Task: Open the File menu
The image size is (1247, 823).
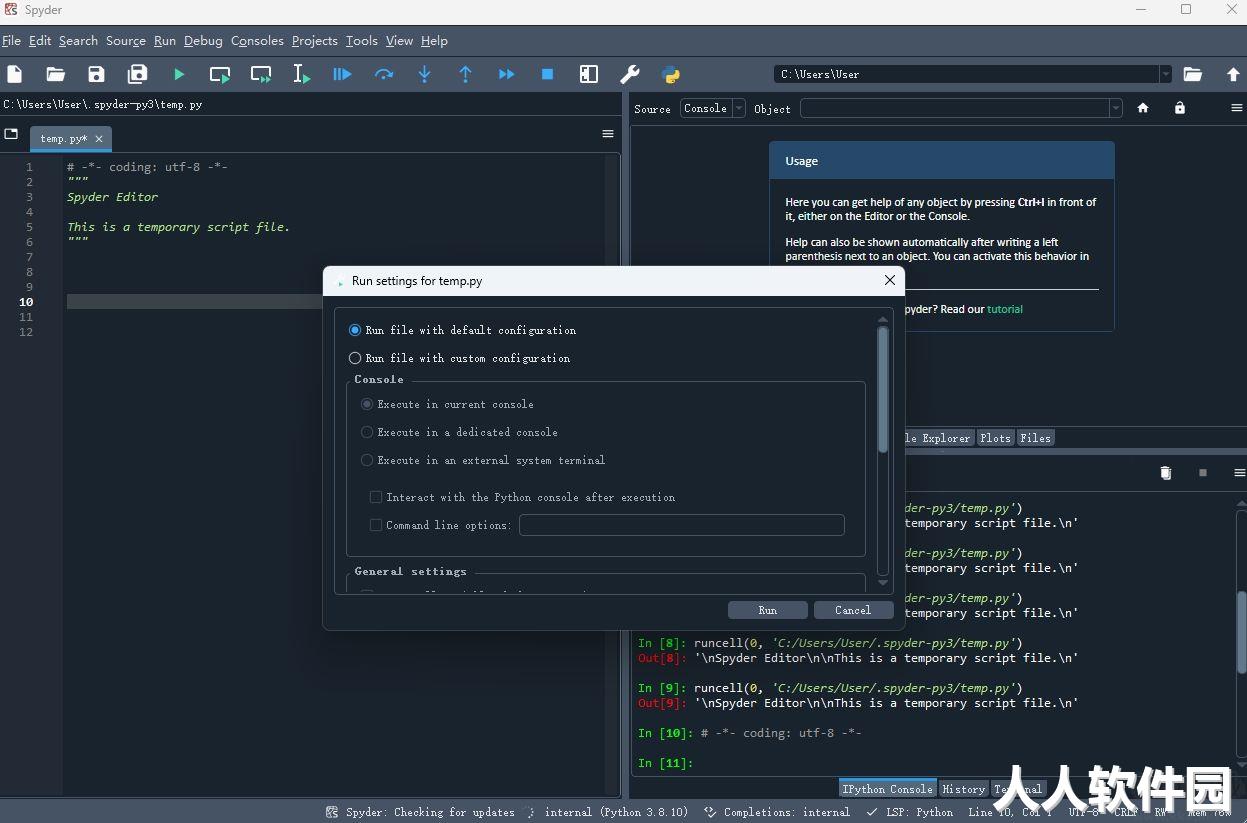Action: tap(11, 41)
